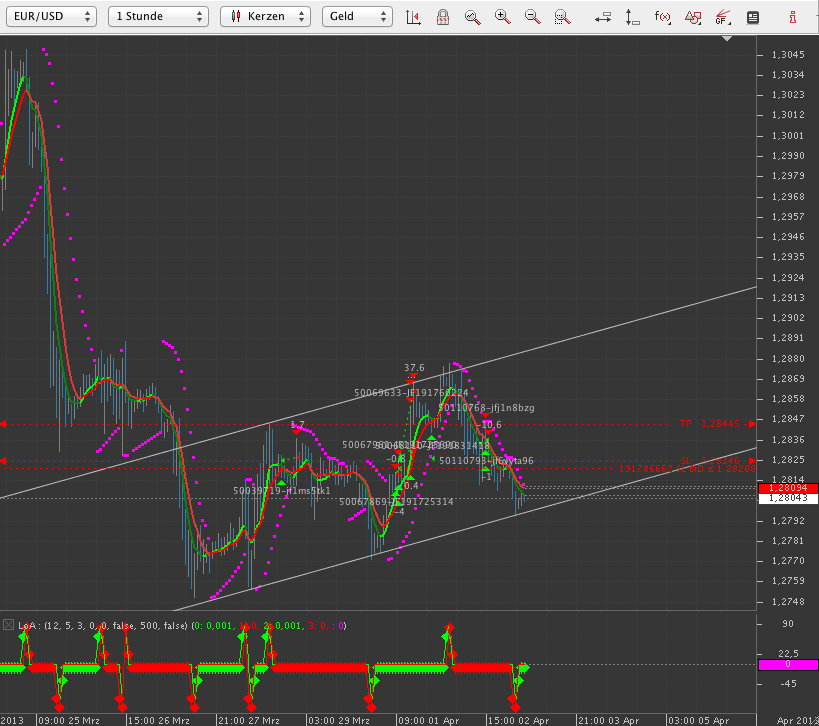Open the f(x) add indicator menu
The image size is (819, 726).
662,17
